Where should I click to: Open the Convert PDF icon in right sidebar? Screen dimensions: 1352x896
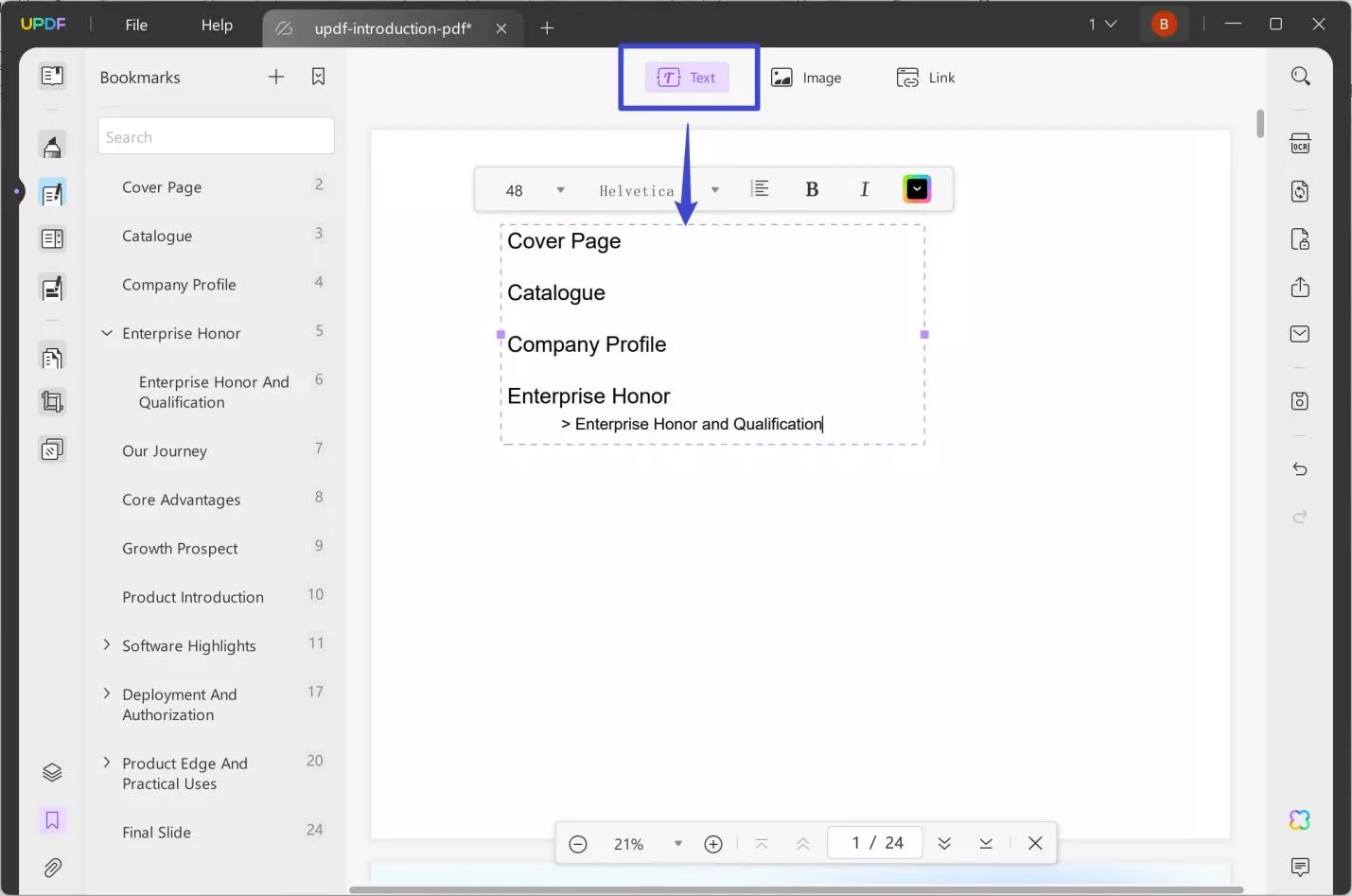[1300, 191]
